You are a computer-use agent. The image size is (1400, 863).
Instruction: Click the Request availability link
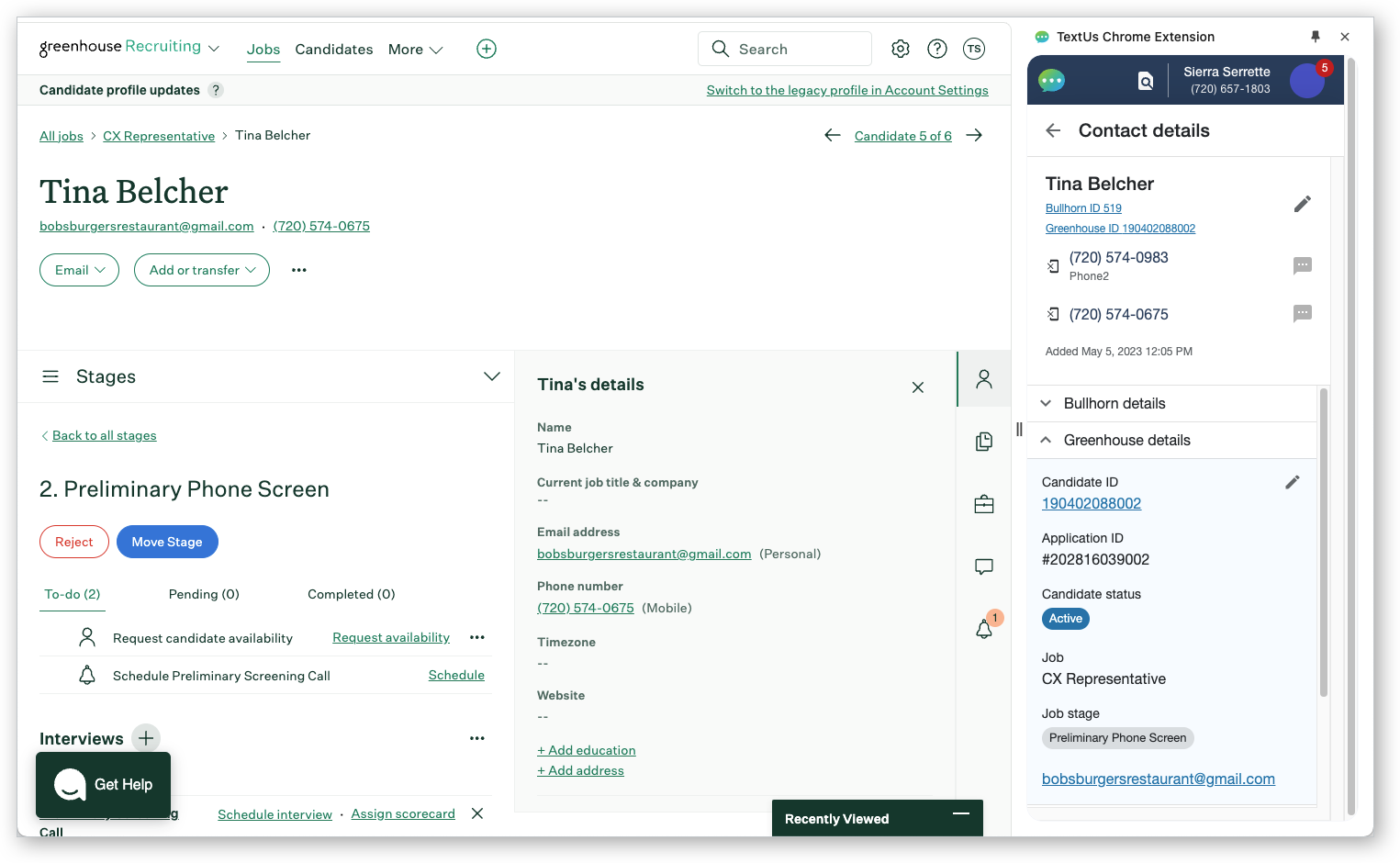(391, 637)
